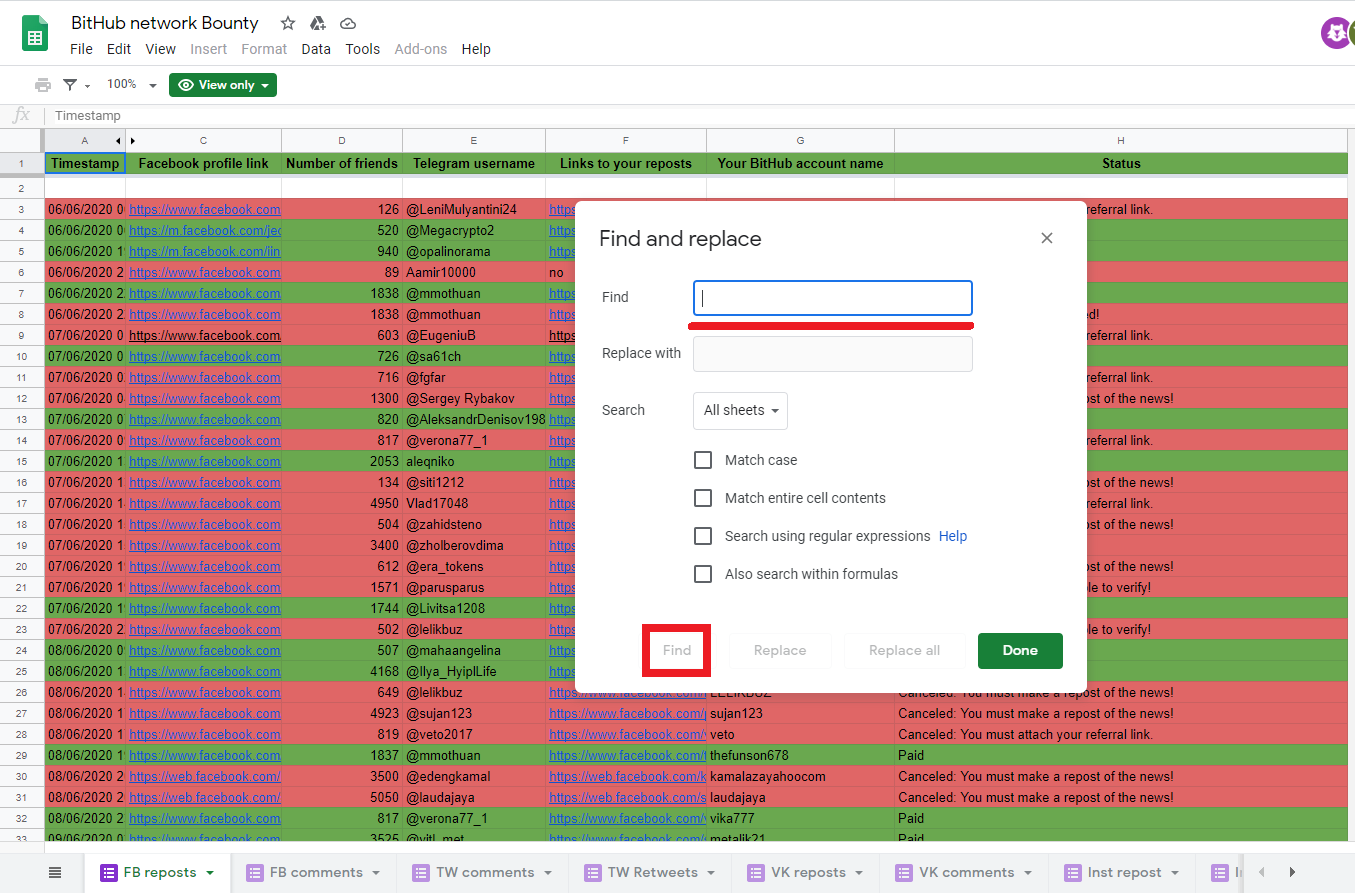Select the cell containing @LeniMulyantini24
This screenshot has height=893, width=1355.
coord(474,210)
